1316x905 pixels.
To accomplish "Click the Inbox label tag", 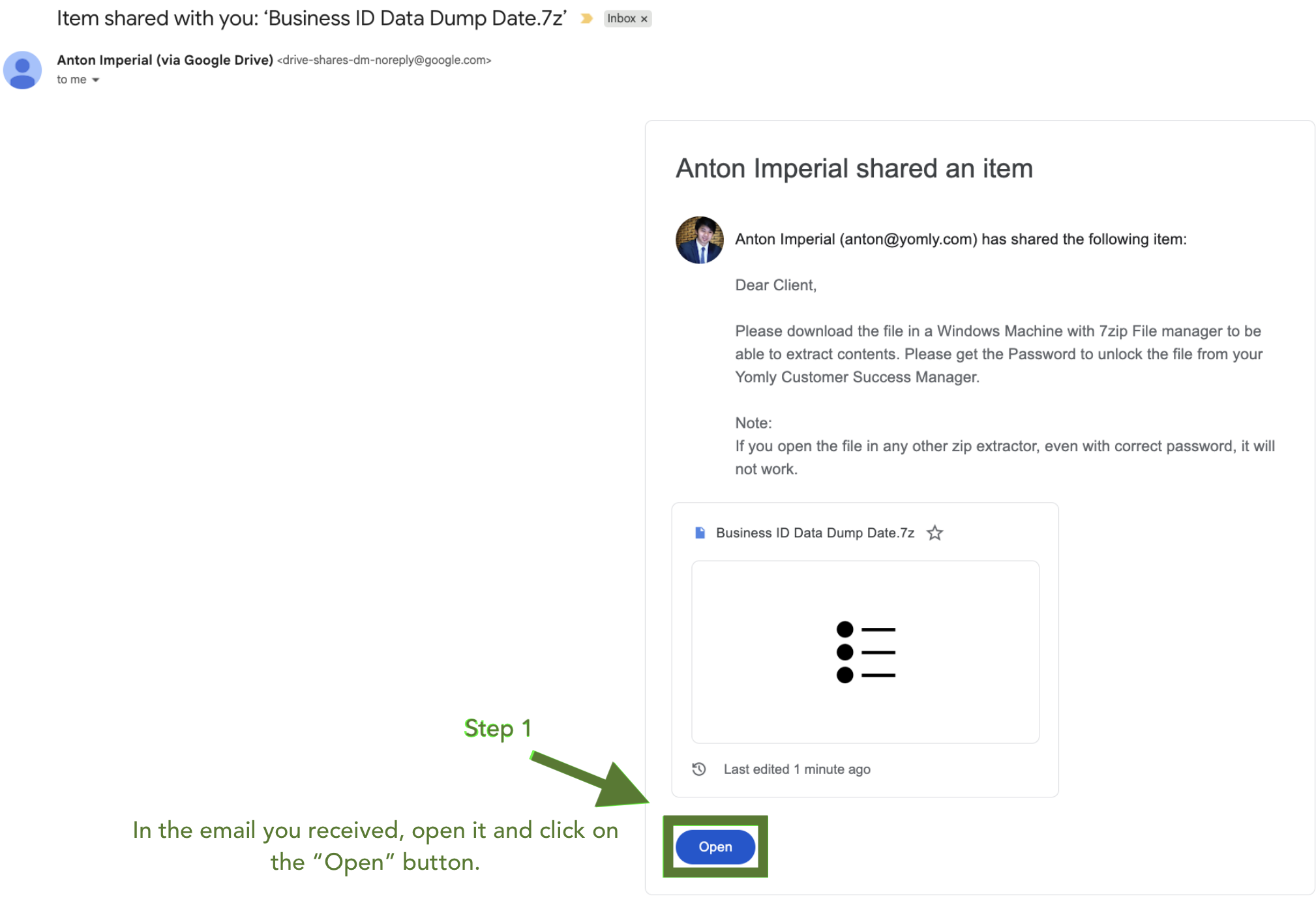I will 621,18.
